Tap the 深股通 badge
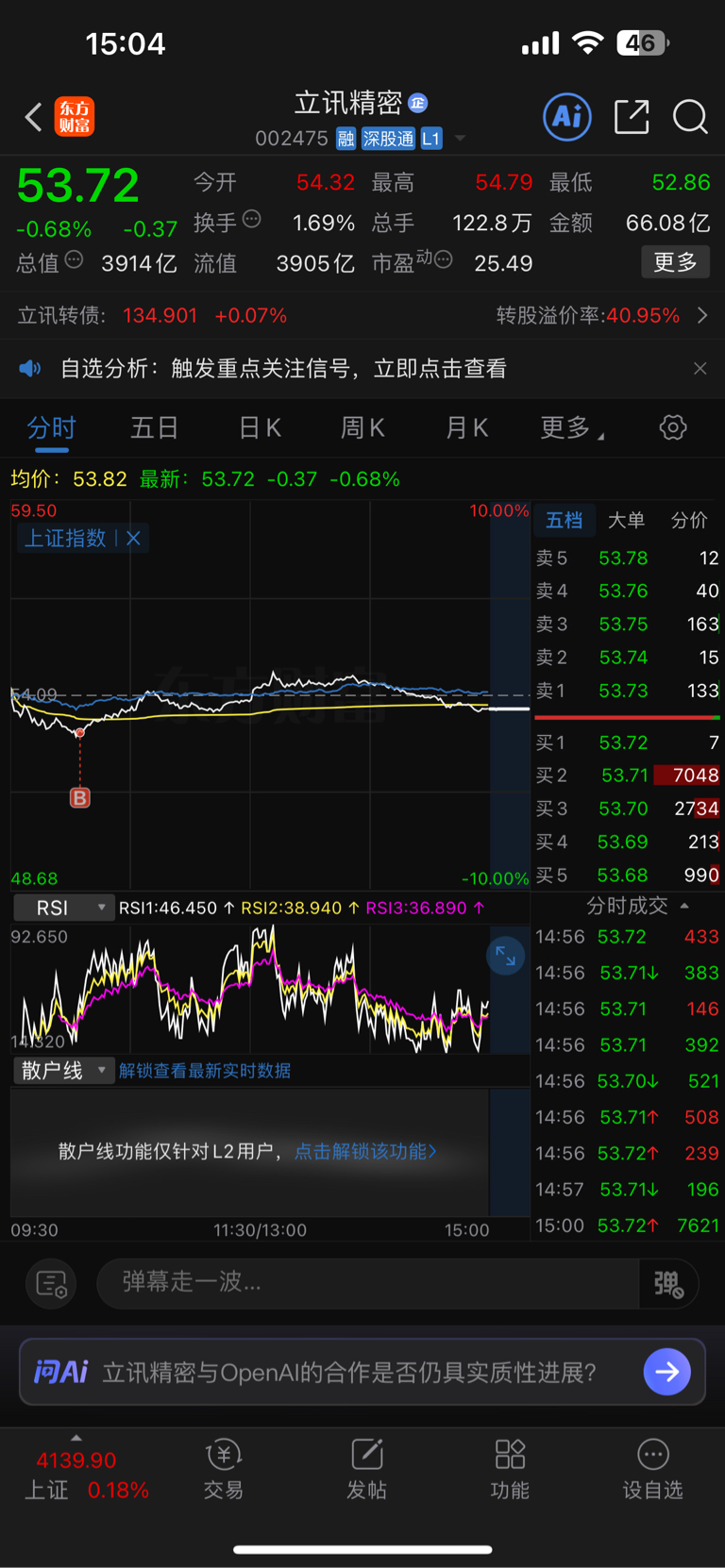Image resolution: width=725 pixels, height=1568 pixels. coord(388,139)
